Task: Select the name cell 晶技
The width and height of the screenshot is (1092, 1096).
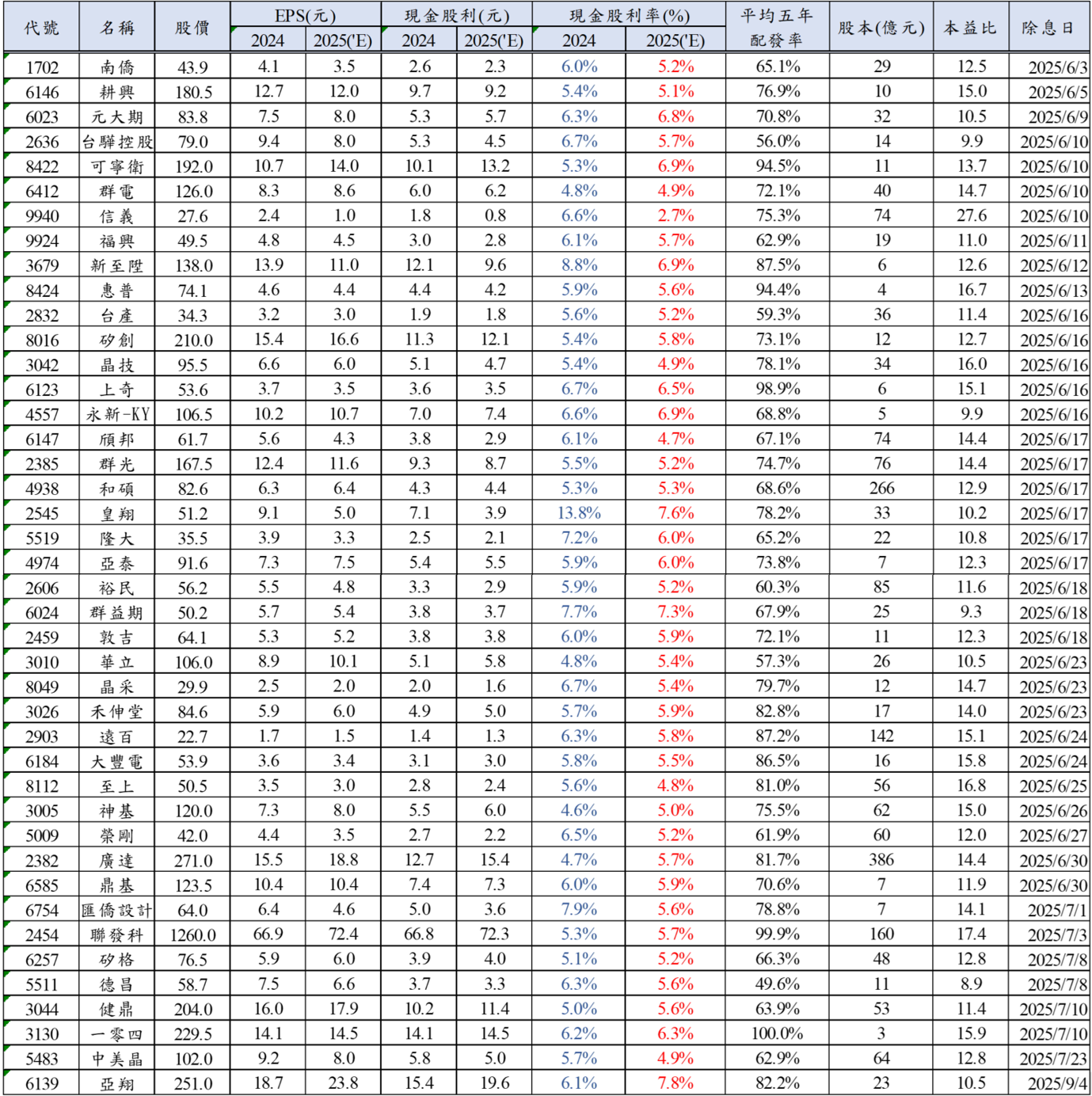Action: (x=117, y=365)
